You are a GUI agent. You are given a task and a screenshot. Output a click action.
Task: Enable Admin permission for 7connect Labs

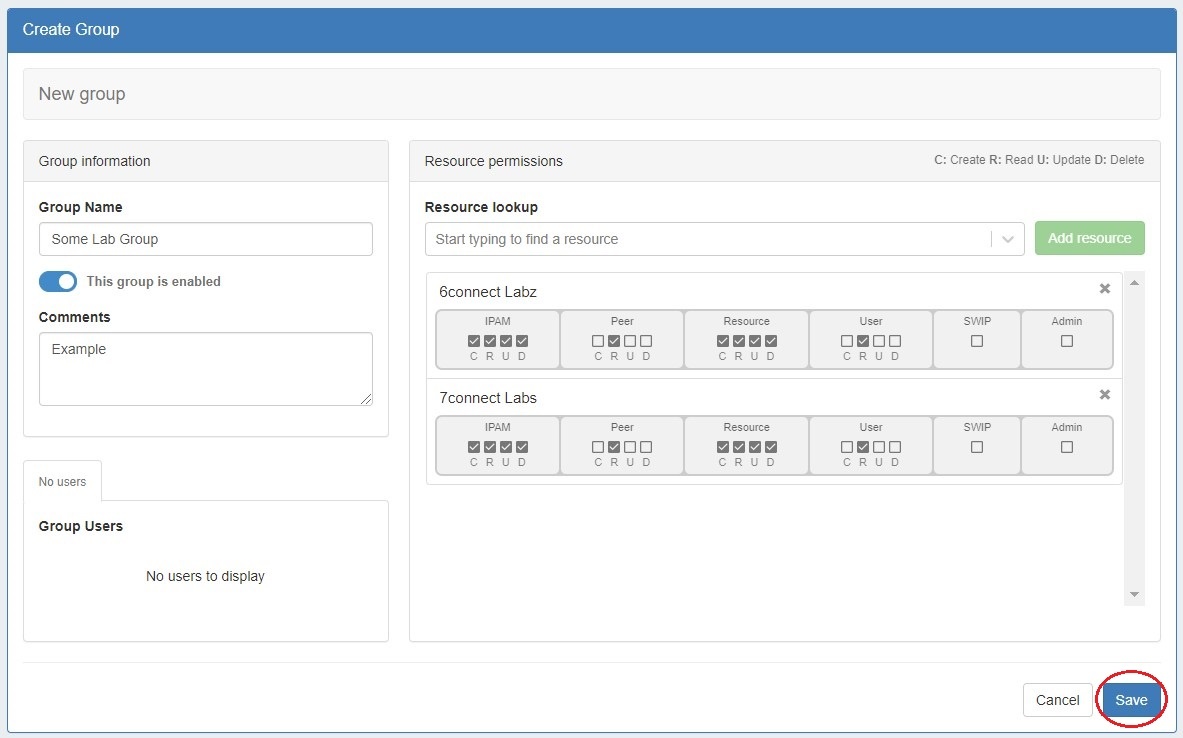(1066, 447)
